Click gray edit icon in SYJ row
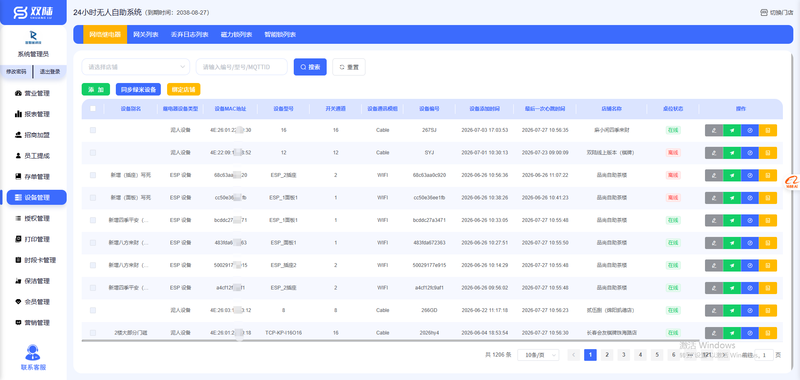 point(714,153)
